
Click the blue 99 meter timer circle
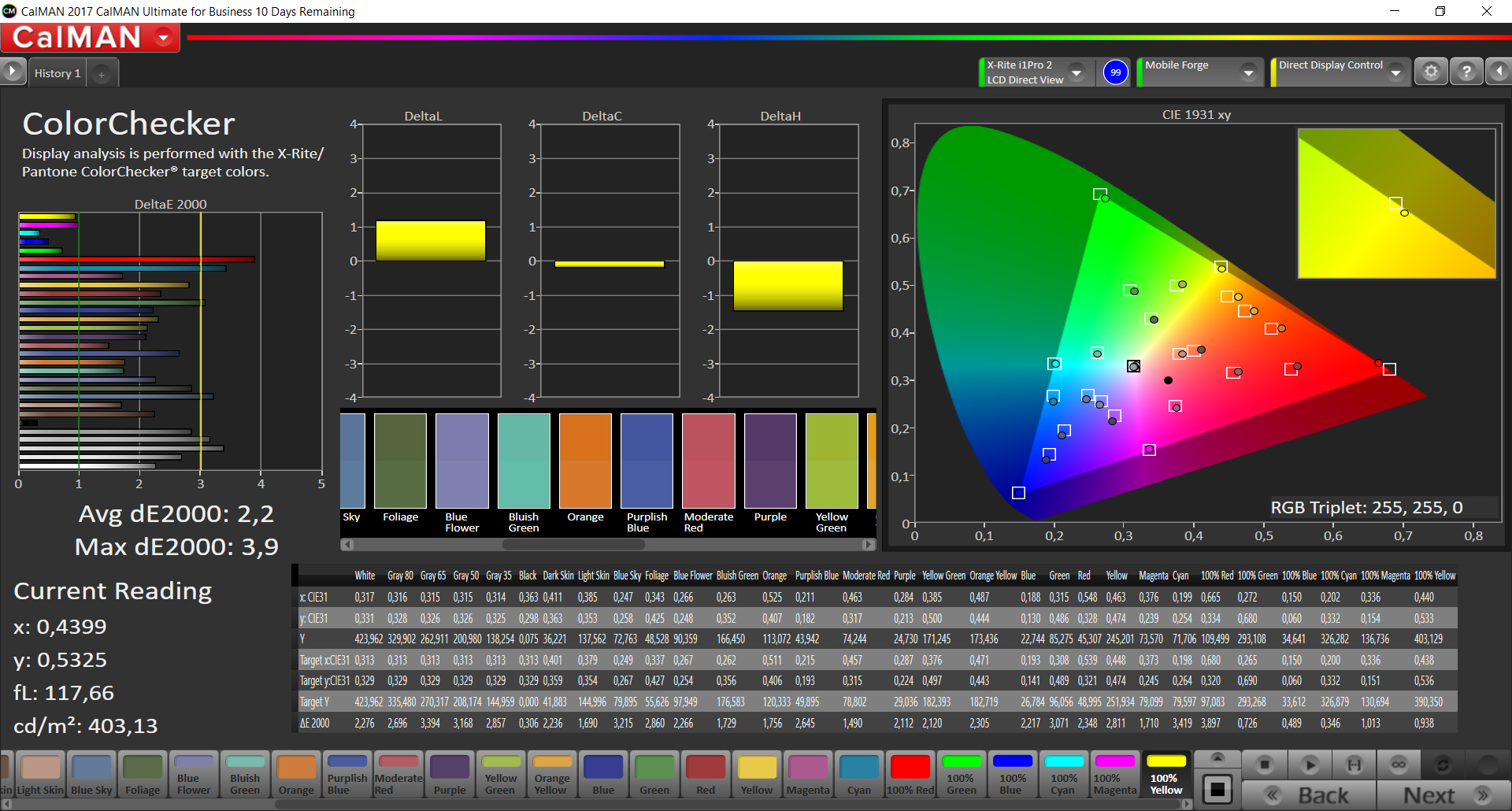coord(1115,72)
